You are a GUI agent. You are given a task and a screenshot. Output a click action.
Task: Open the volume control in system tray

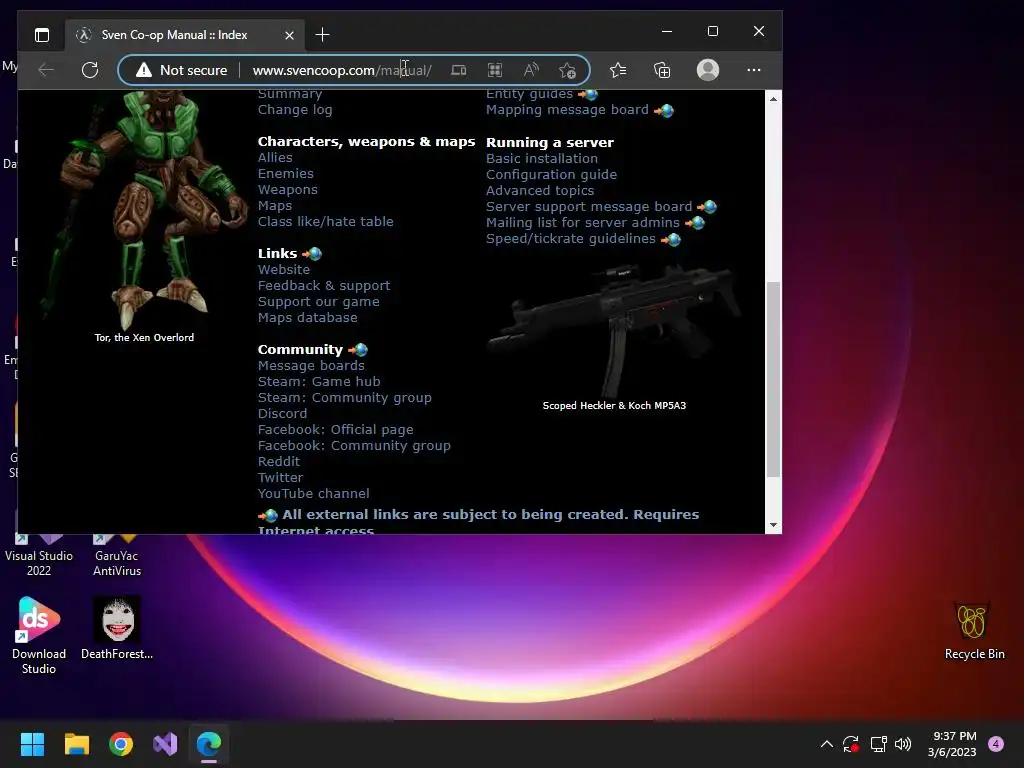pos(903,744)
